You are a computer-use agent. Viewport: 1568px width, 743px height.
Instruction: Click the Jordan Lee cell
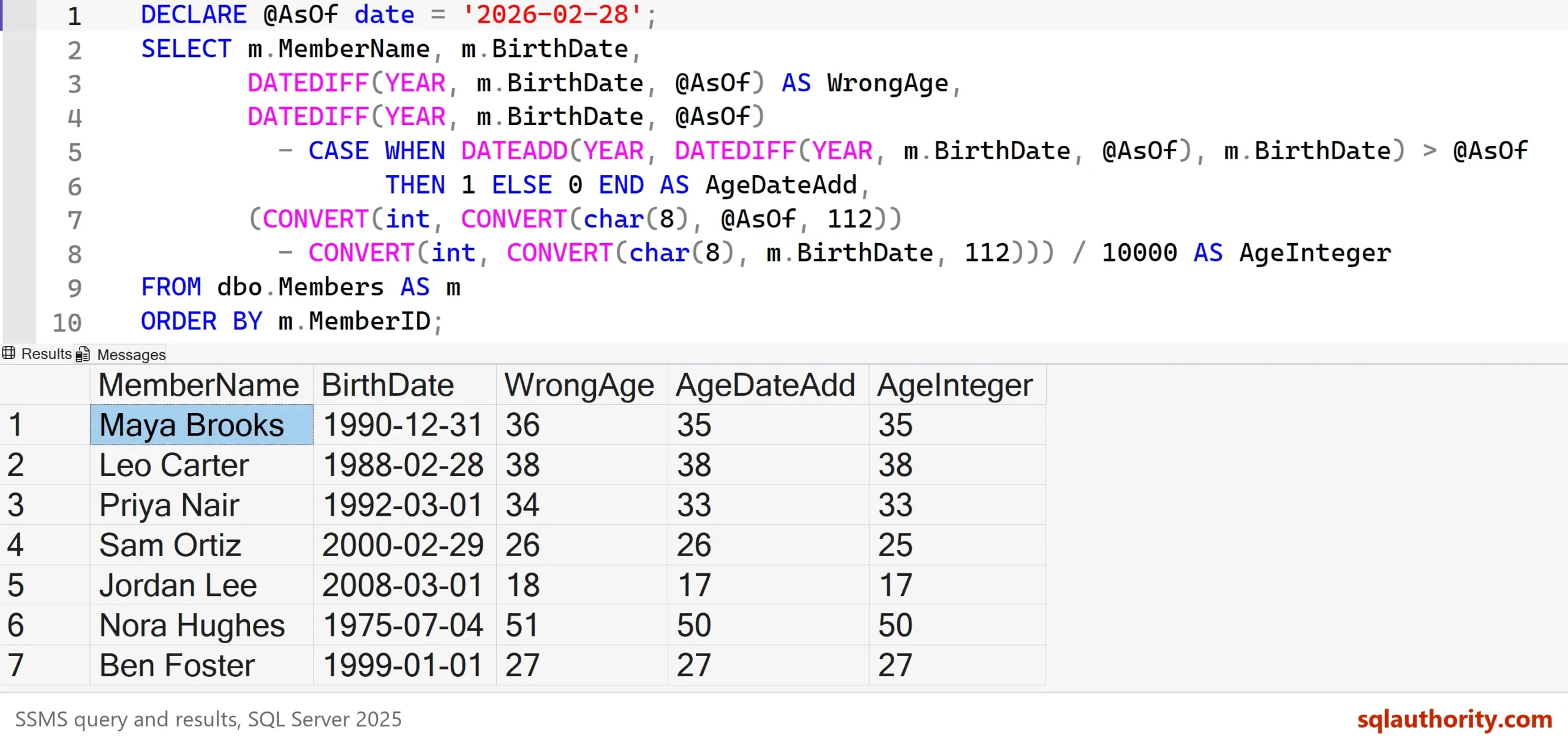pos(202,585)
